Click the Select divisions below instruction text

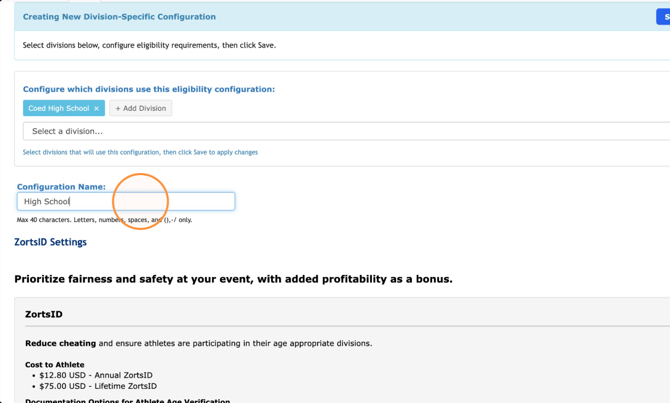[149, 45]
